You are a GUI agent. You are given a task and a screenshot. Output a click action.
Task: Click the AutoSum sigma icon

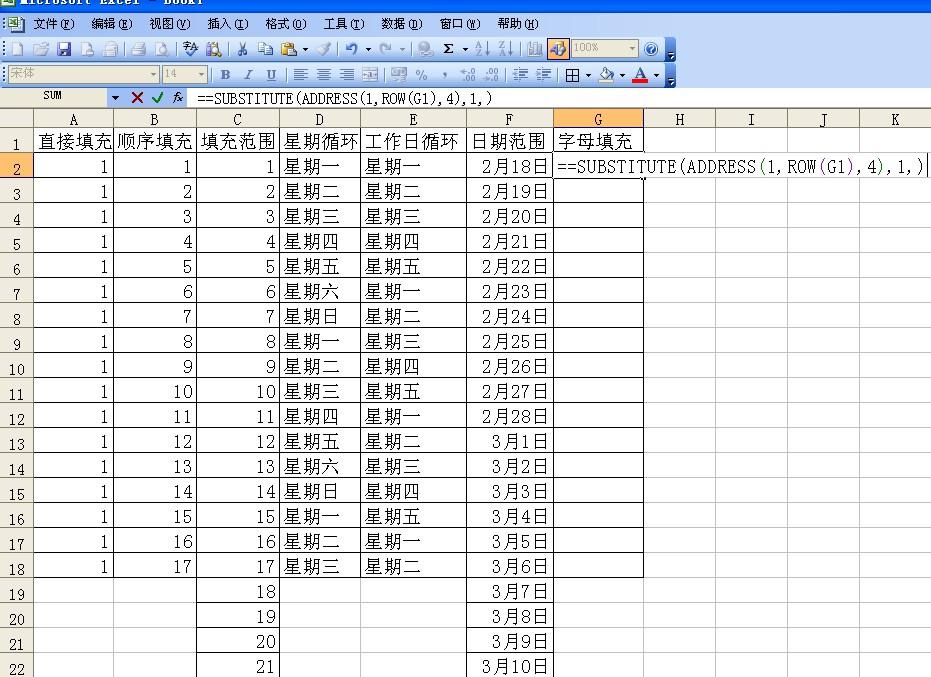pos(449,49)
